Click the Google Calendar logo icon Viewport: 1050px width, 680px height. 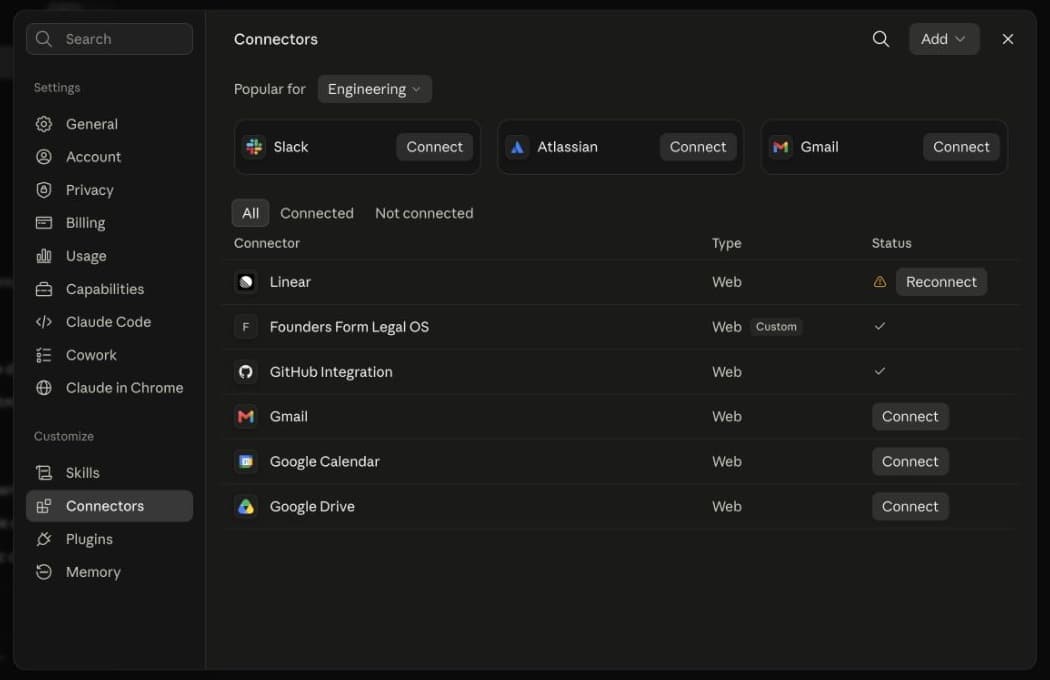[x=246, y=462]
